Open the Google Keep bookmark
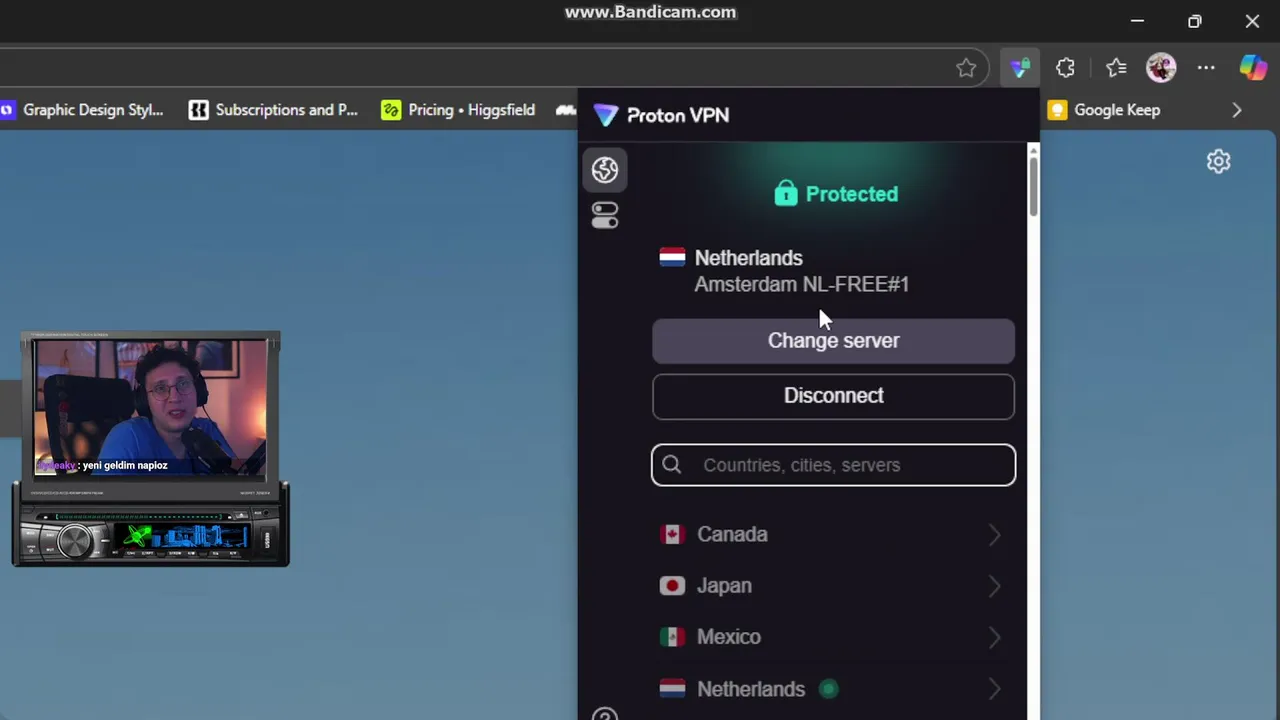This screenshot has width=1280, height=720. click(1104, 110)
